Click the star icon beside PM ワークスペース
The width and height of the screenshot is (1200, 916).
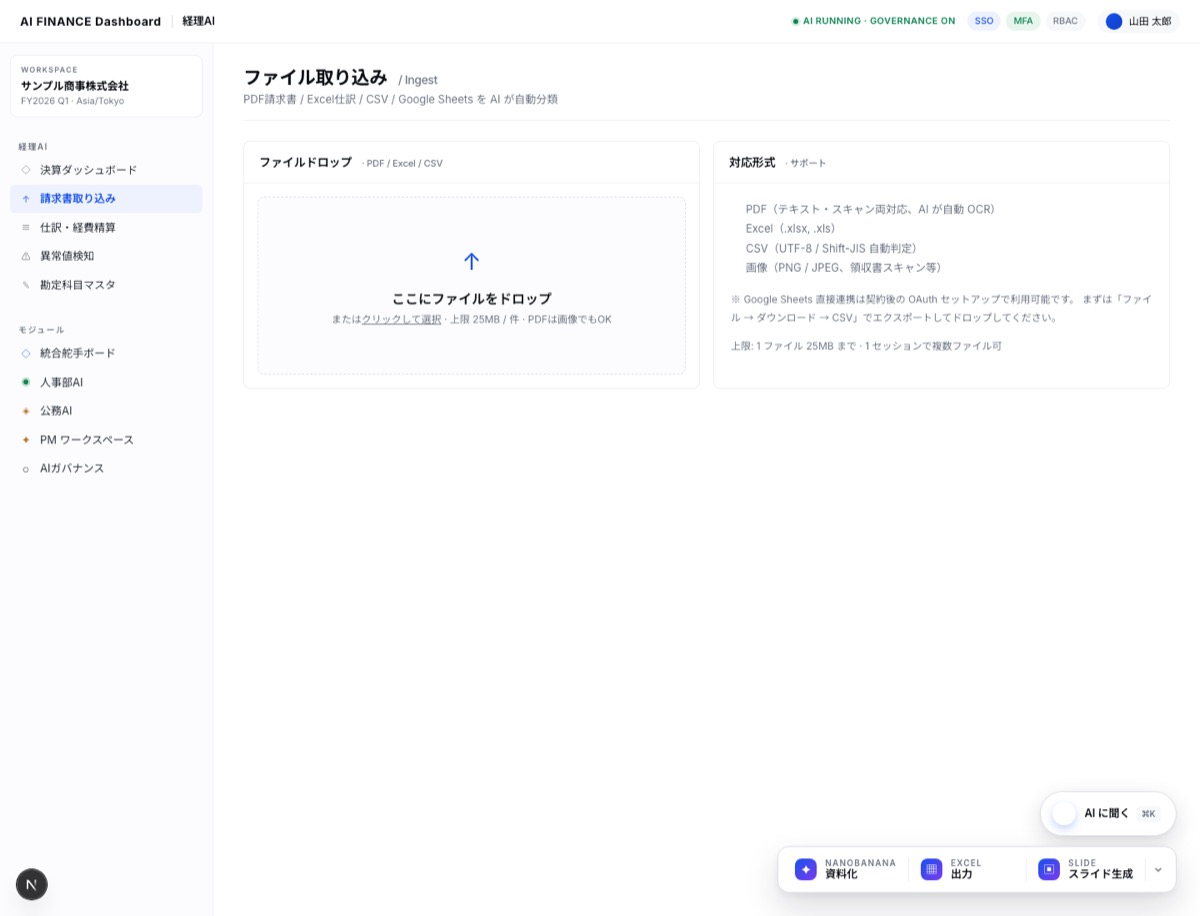point(26,440)
